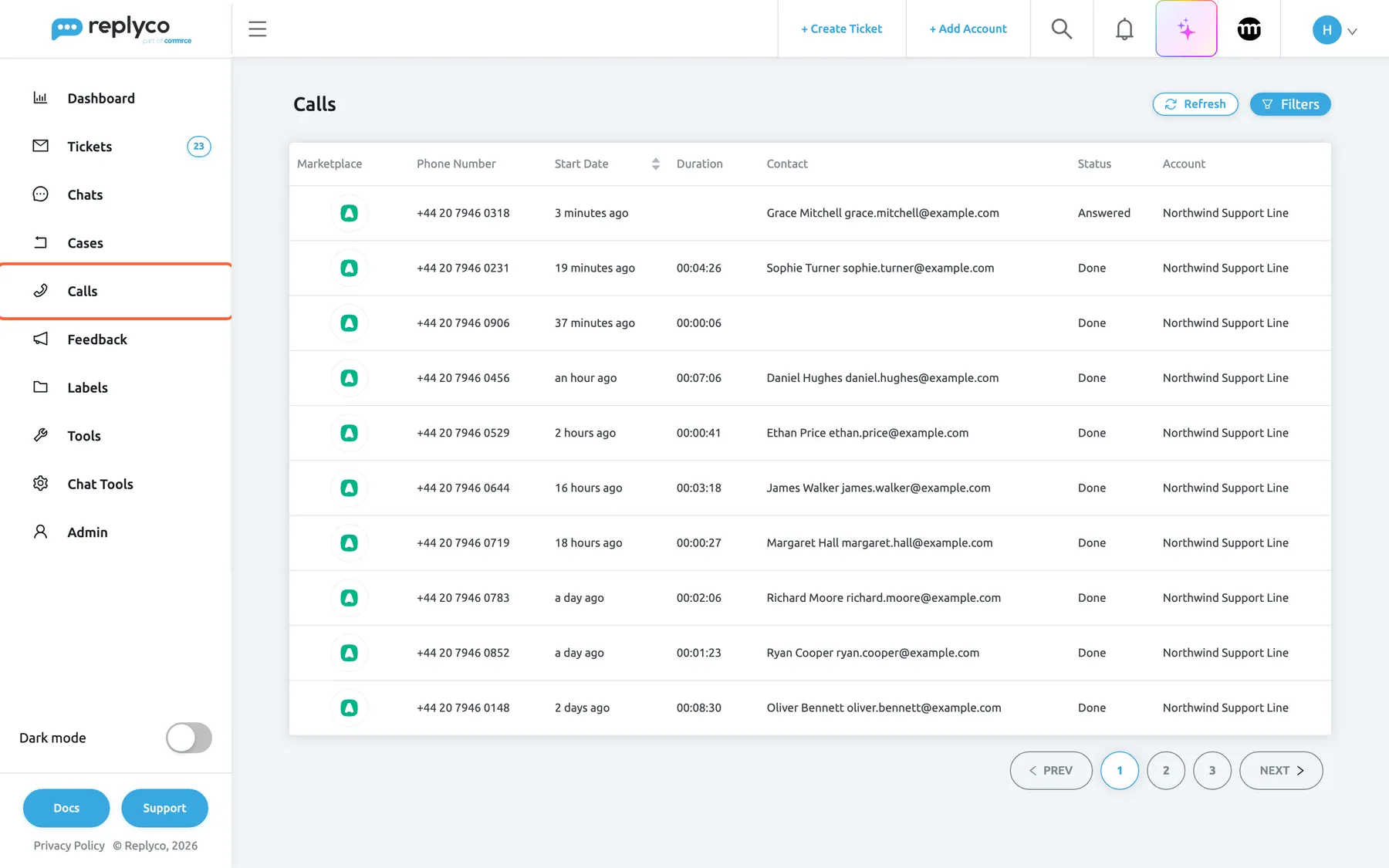Expand the user profile H dropdown
Viewport: 1389px width, 868px height.
1334,30
